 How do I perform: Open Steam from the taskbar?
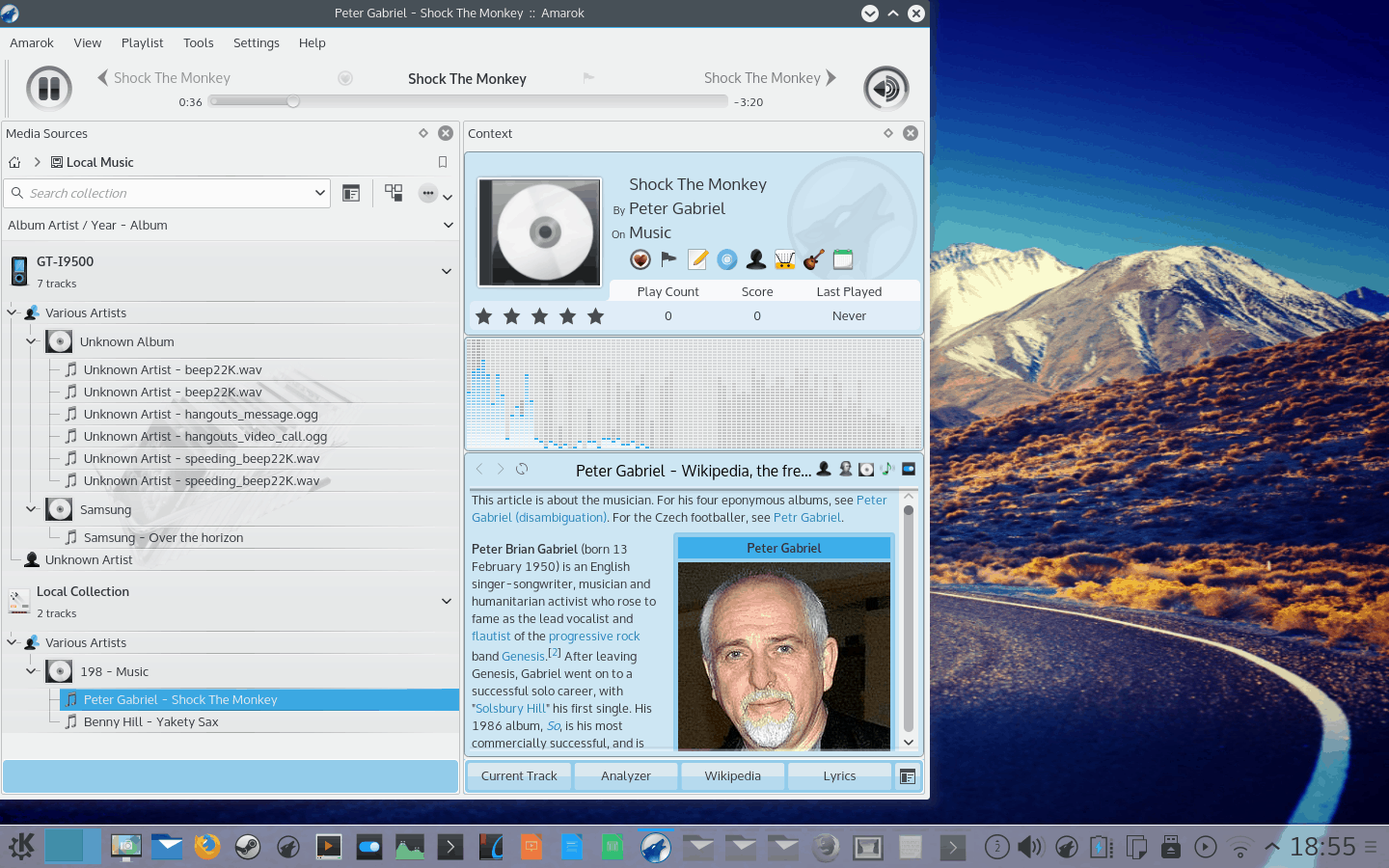click(x=248, y=847)
